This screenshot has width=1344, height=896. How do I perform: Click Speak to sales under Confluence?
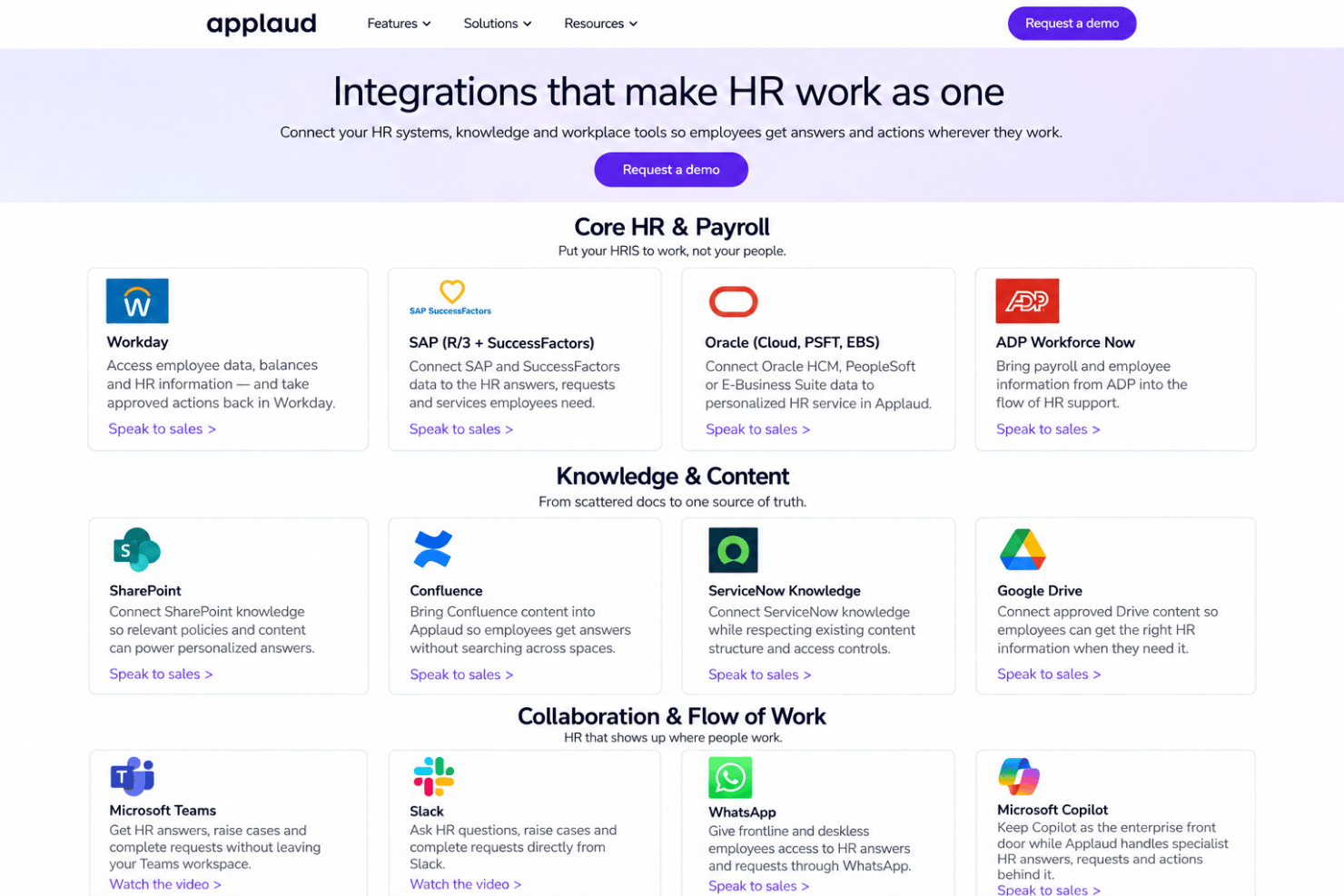pyautogui.click(x=461, y=674)
